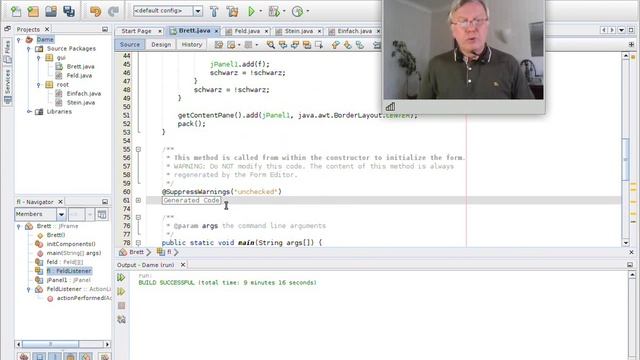Switch to the Feld.java tab

[x=247, y=31]
